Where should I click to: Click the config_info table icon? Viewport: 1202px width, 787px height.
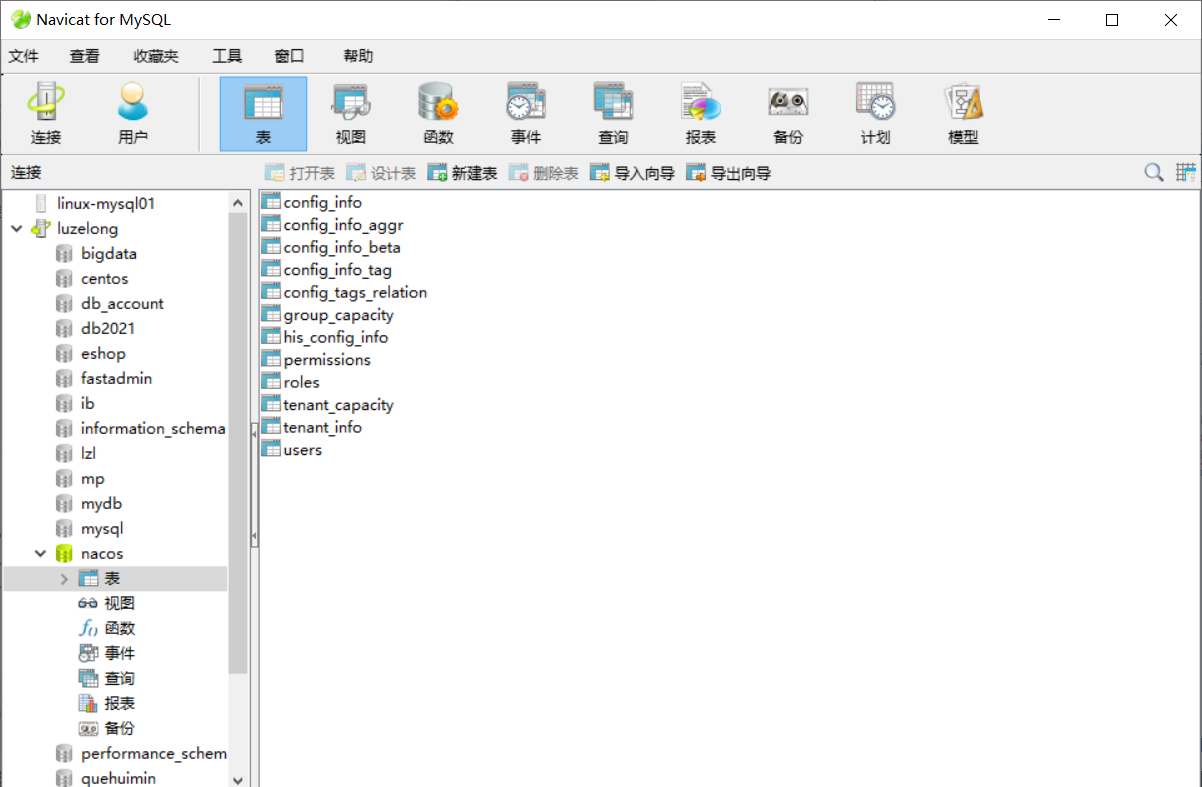pyautogui.click(x=271, y=202)
